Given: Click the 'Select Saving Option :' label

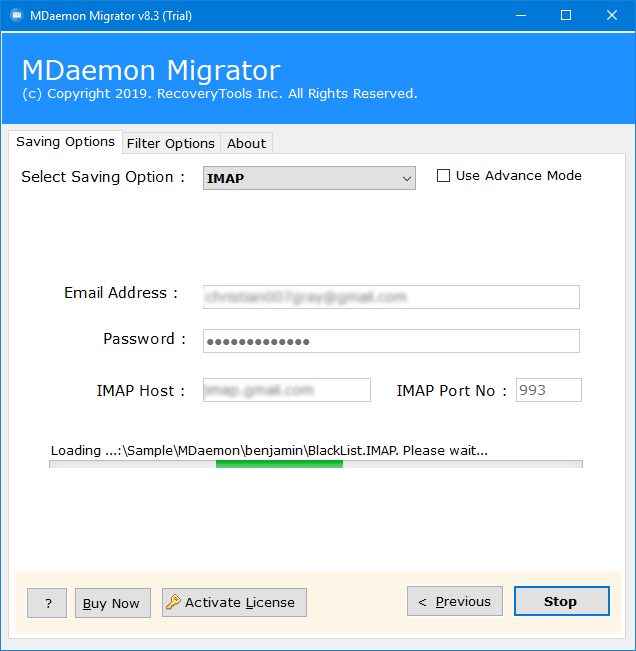Looking at the screenshot, I should pyautogui.click(x=103, y=177).
